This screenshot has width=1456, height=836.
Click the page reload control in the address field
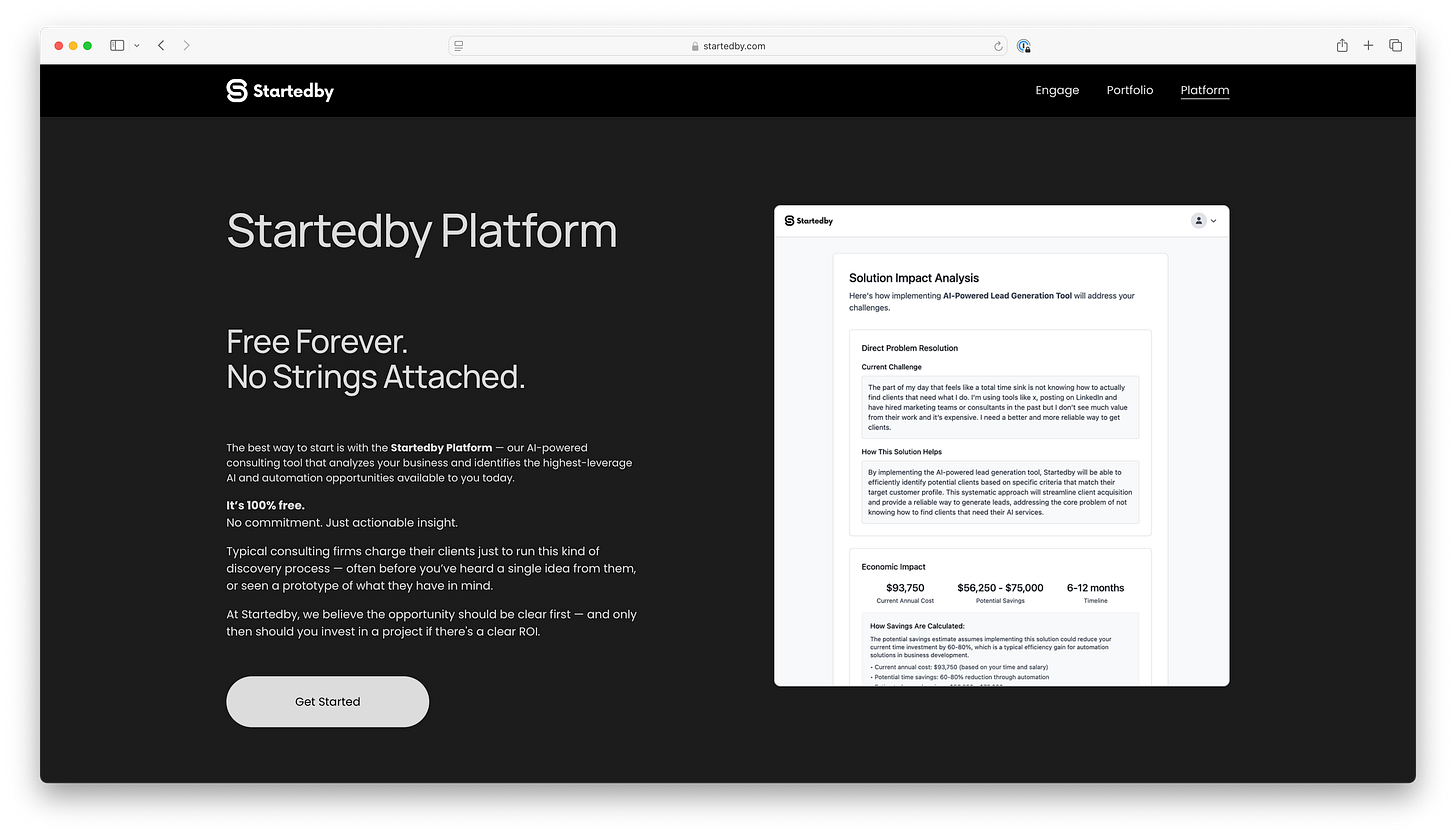coord(997,45)
